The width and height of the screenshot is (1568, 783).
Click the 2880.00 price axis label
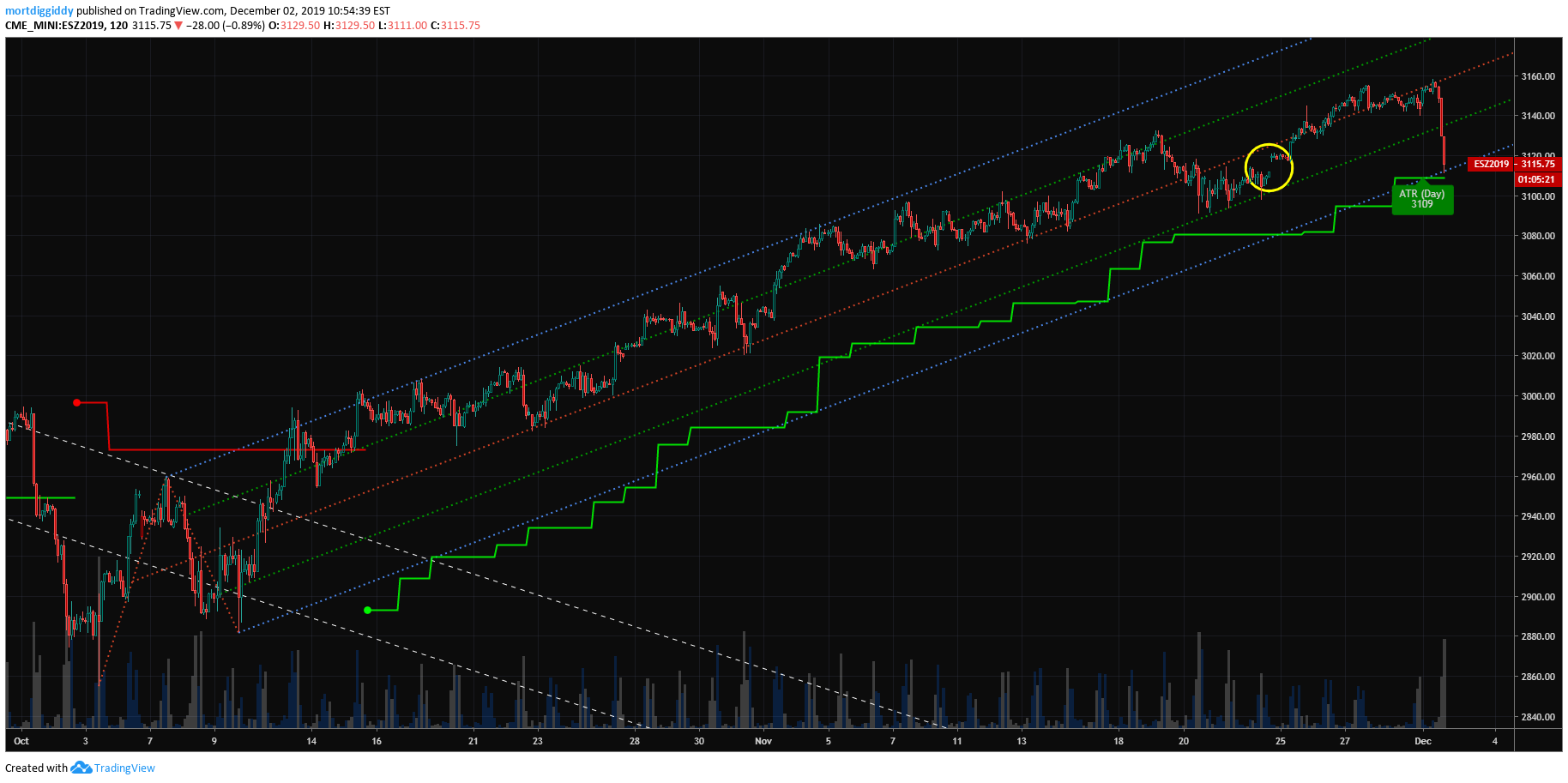point(1538,636)
